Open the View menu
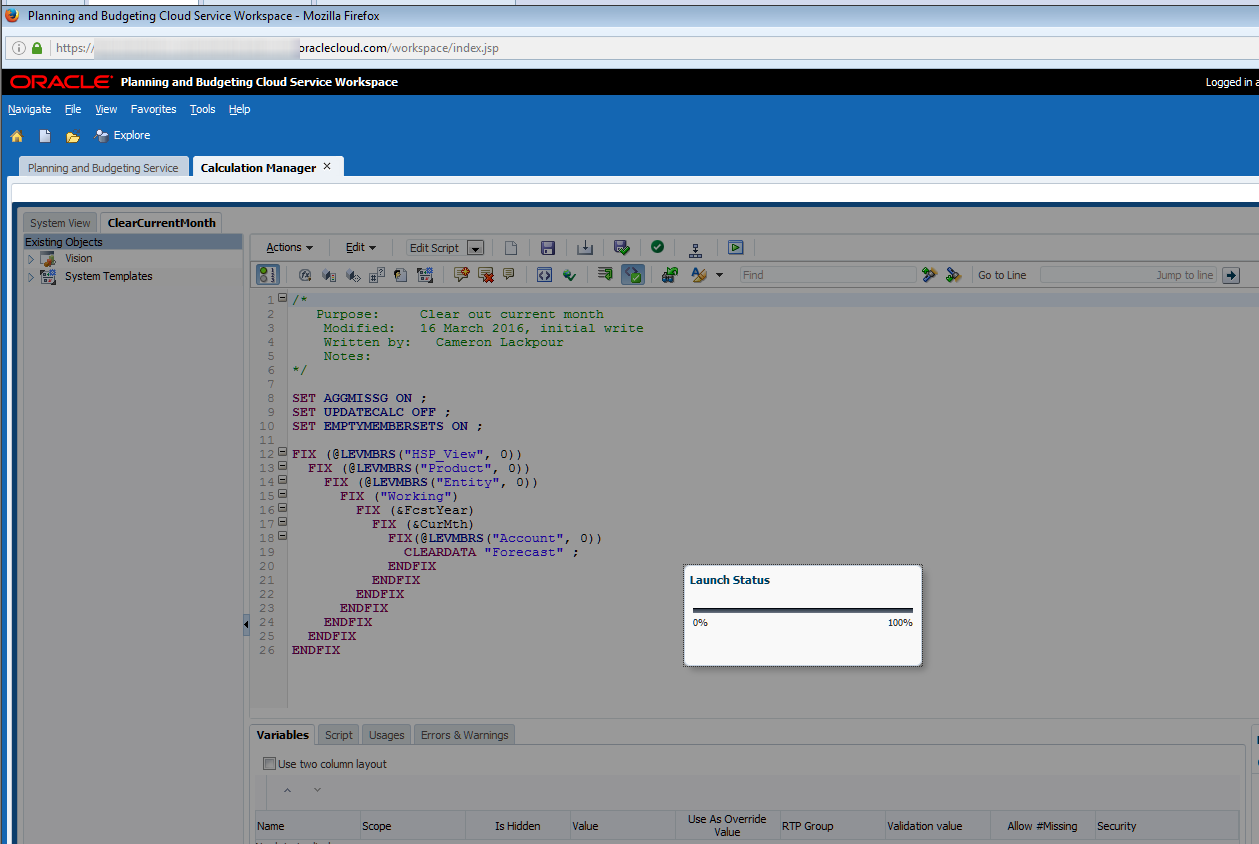 [106, 110]
